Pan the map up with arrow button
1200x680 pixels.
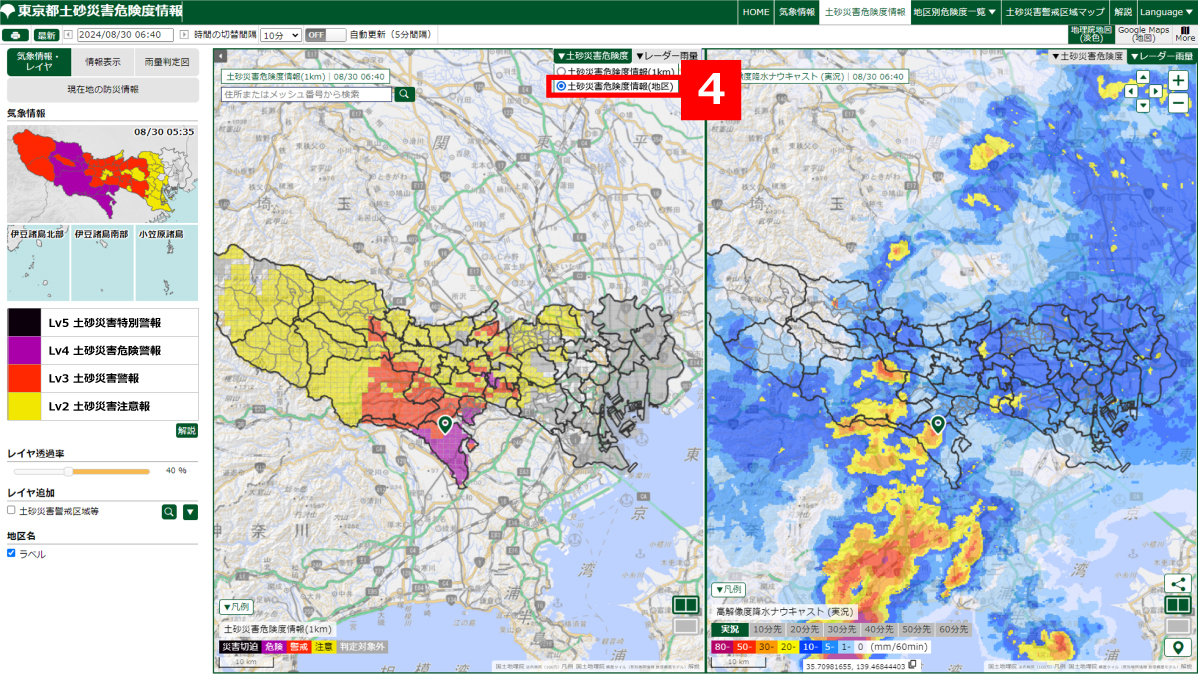click(1144, 78)
